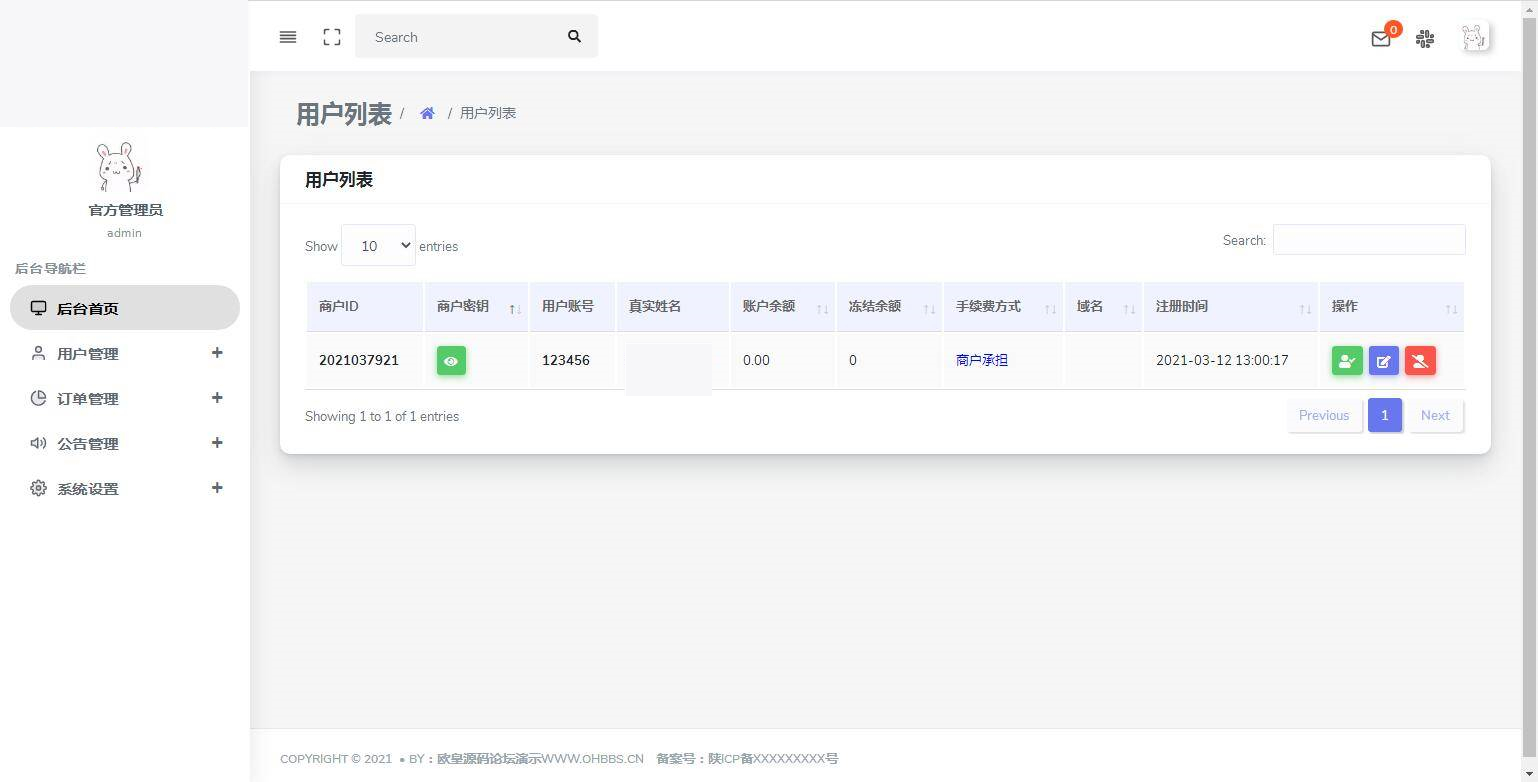Toggle fullscreen mode in the top bar
The image size is (1538, 782).
[332, 37]
